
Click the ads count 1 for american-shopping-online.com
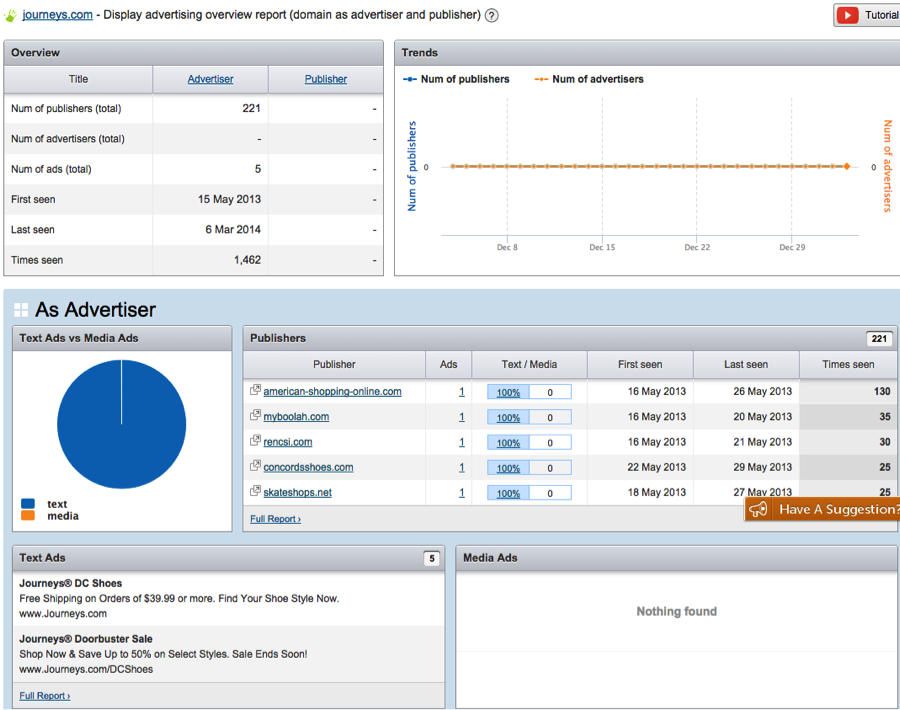click(461, 392)
